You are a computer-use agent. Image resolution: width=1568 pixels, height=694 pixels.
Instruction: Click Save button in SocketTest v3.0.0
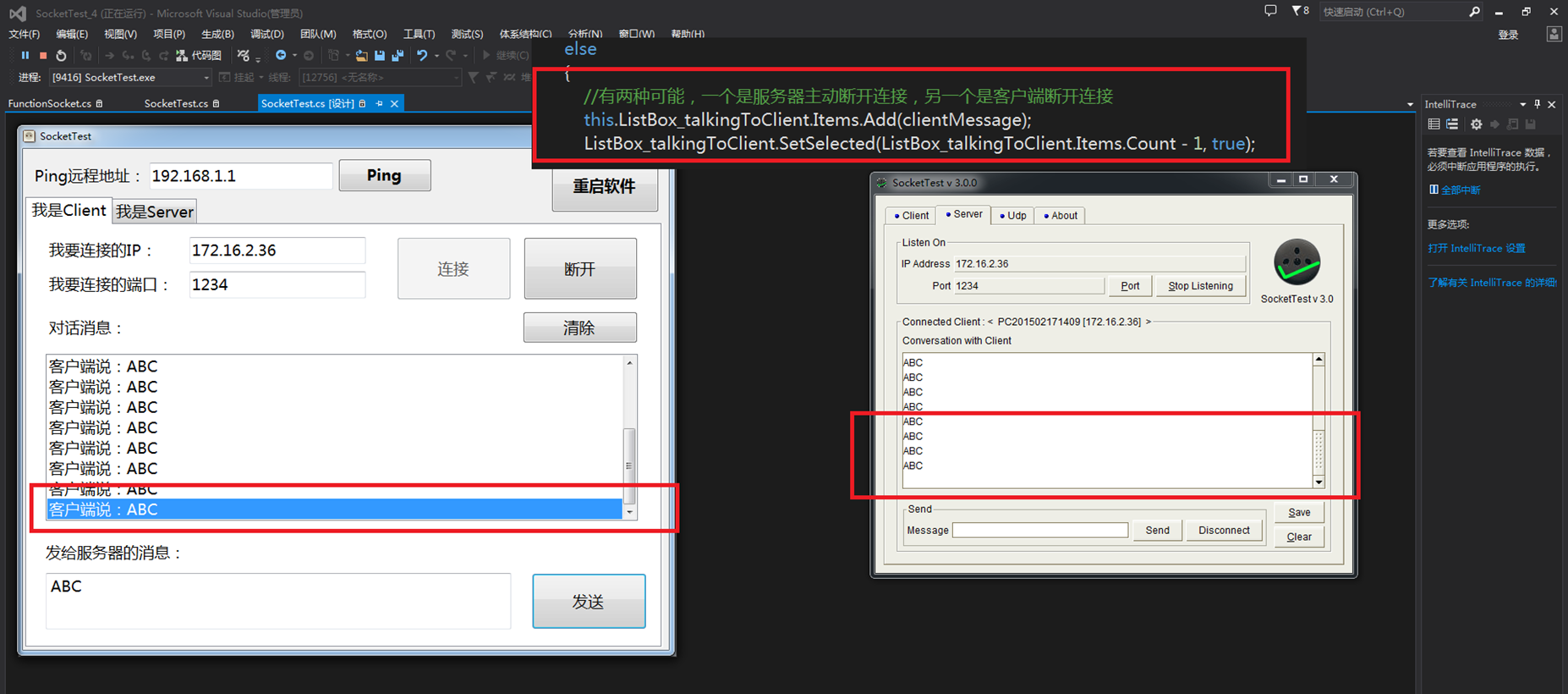pyautogui.click(x=1299, y=512)
